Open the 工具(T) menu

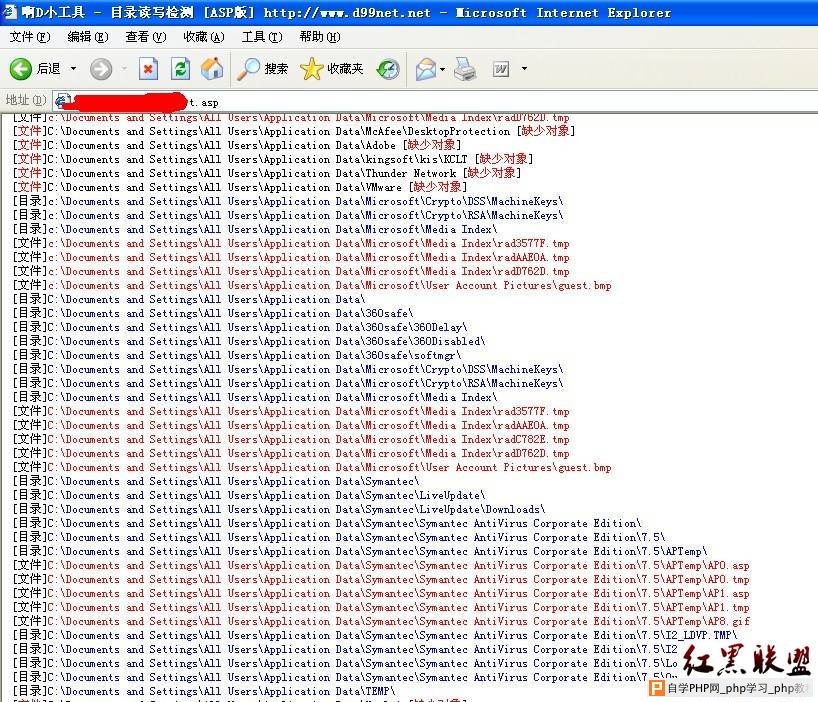coord(262,37)
